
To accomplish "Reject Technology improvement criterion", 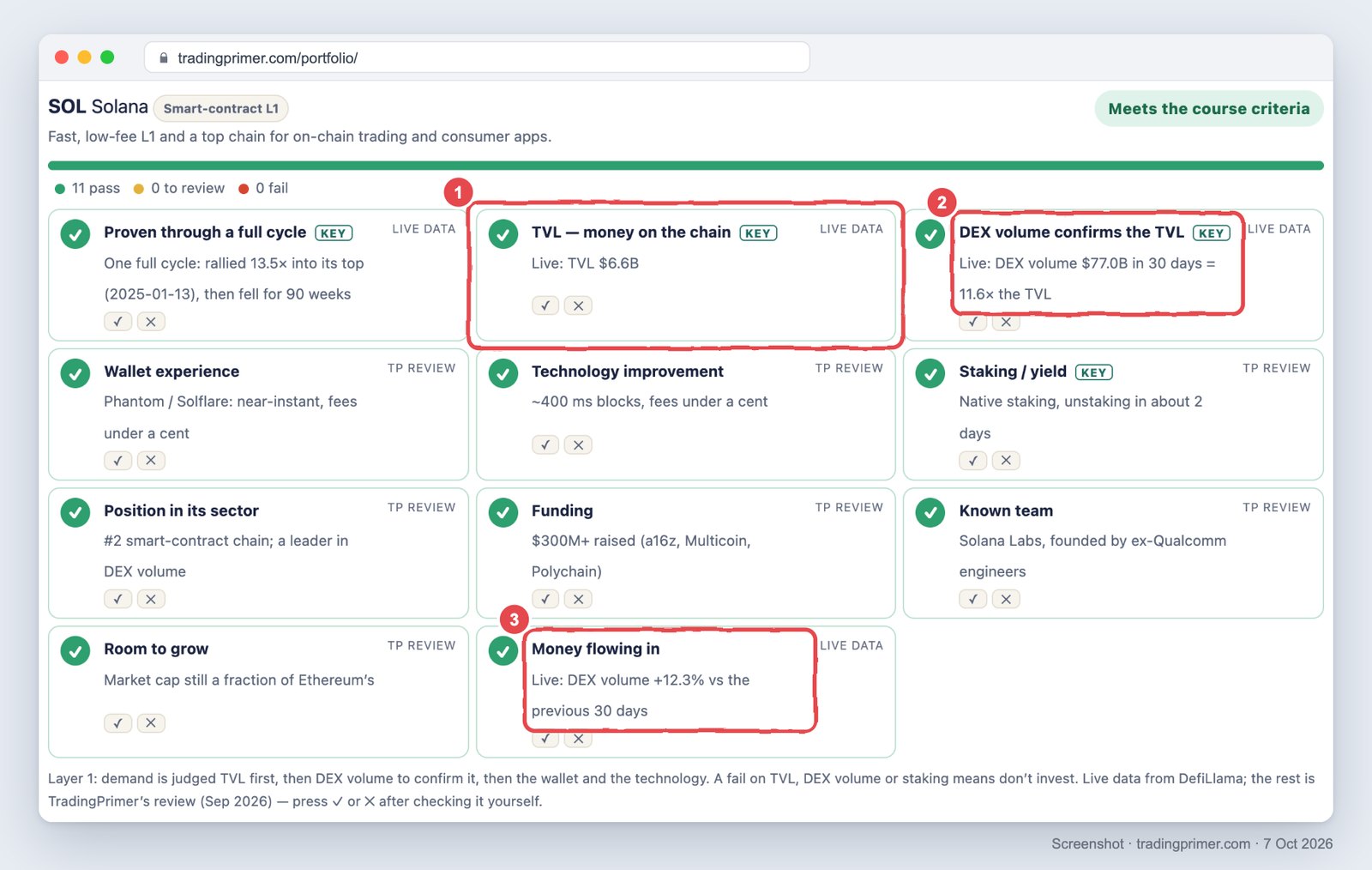I will coord(578,444).
